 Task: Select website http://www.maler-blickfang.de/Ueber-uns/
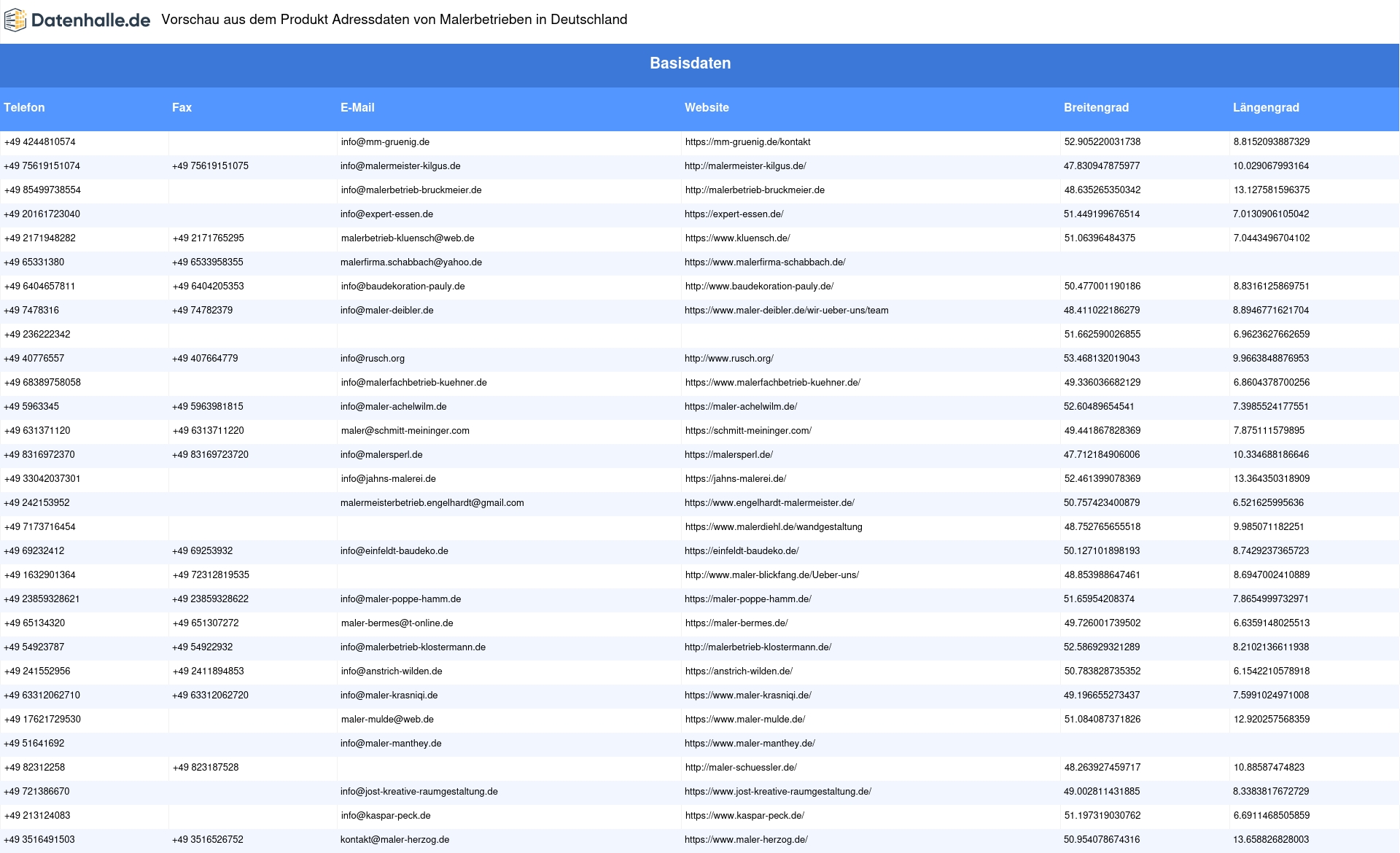772,575
